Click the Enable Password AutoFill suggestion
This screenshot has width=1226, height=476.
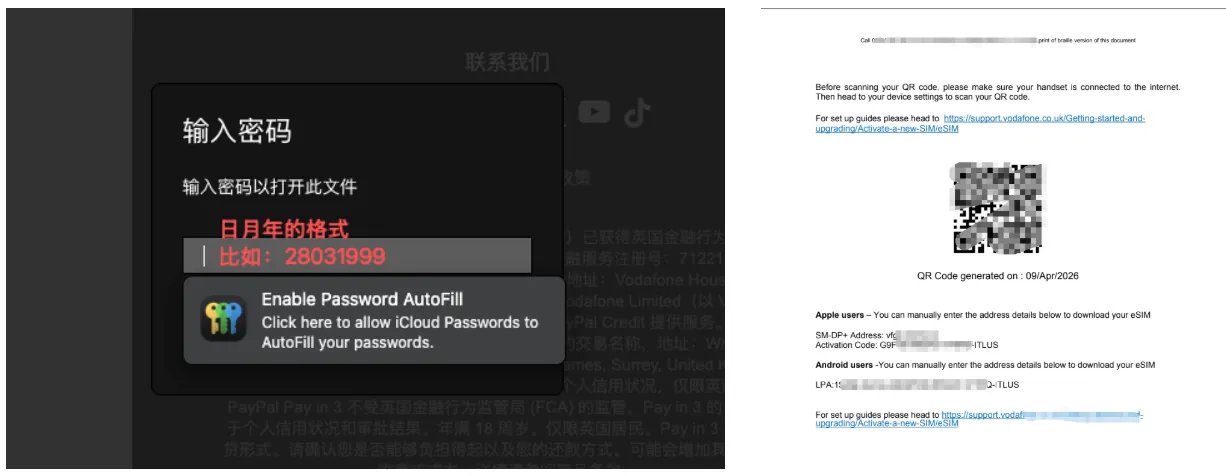click(x=374, y=320)
